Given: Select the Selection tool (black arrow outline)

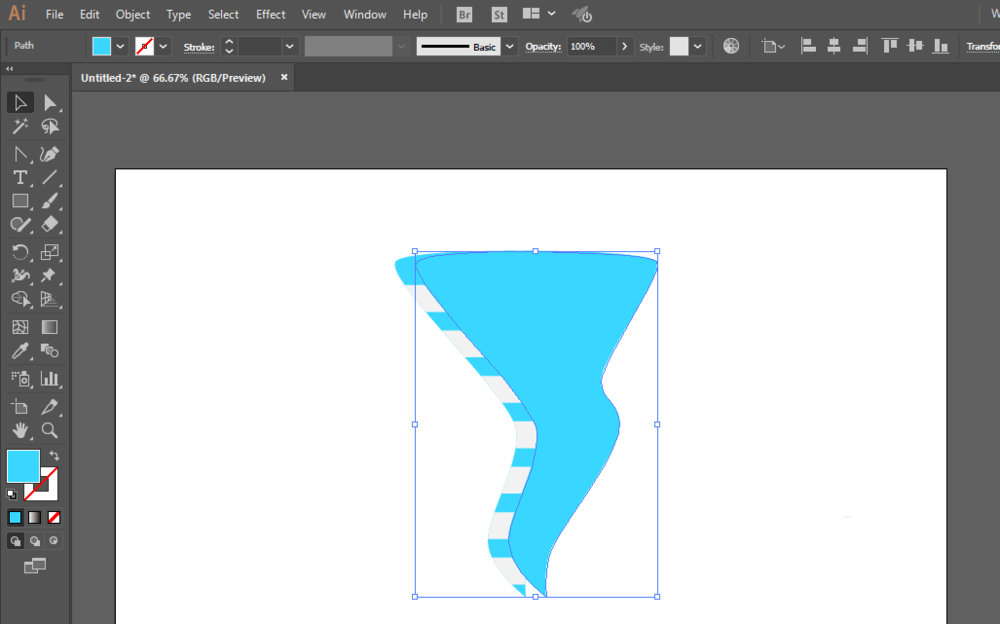Looking at the screenshot, I should click(20, 103).
